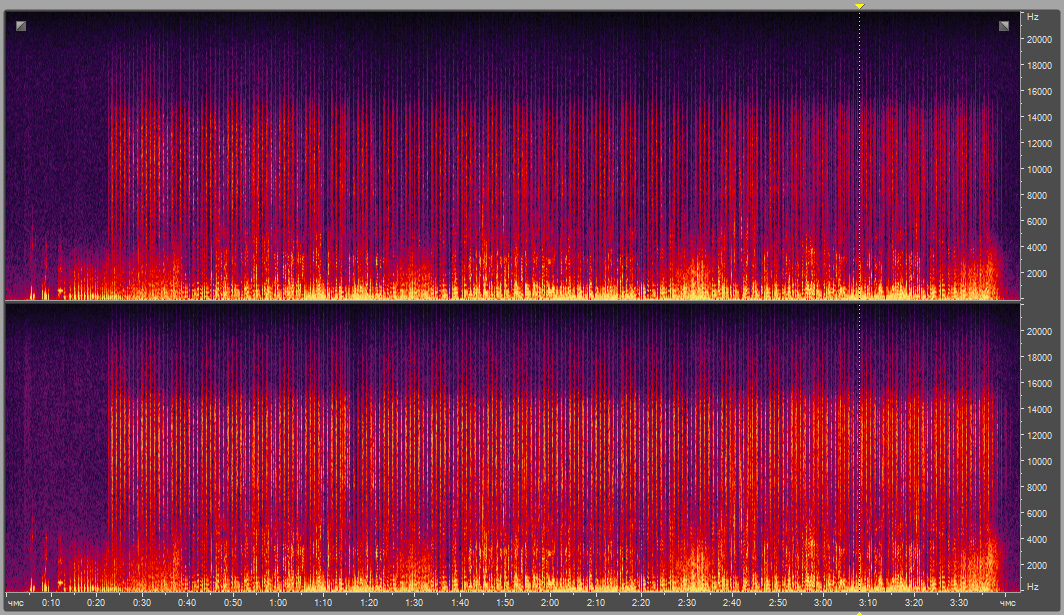Click the 0:20 mark on the timeline
The width and height of the screenshot is (1064, 615).
(x=96, y=603)
